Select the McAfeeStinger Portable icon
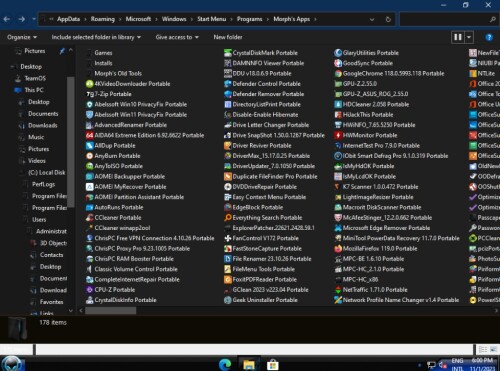This screenshot has width=500, height=371. tap(338, 218)
